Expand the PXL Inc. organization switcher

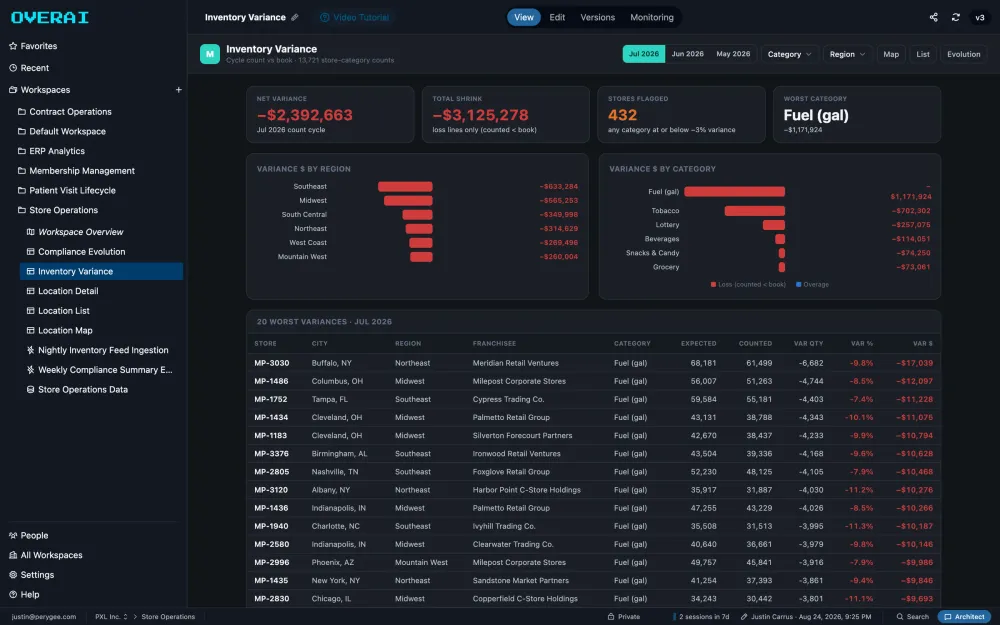(111, 617)
